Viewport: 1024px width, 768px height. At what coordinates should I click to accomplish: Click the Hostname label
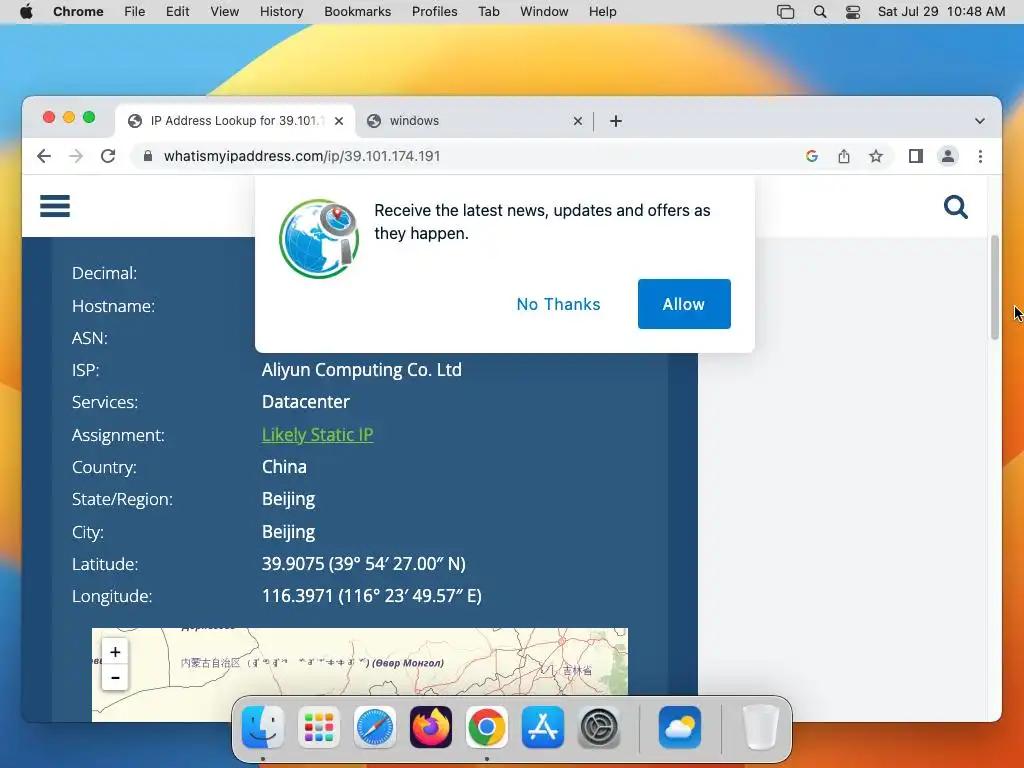click(113, 306)
